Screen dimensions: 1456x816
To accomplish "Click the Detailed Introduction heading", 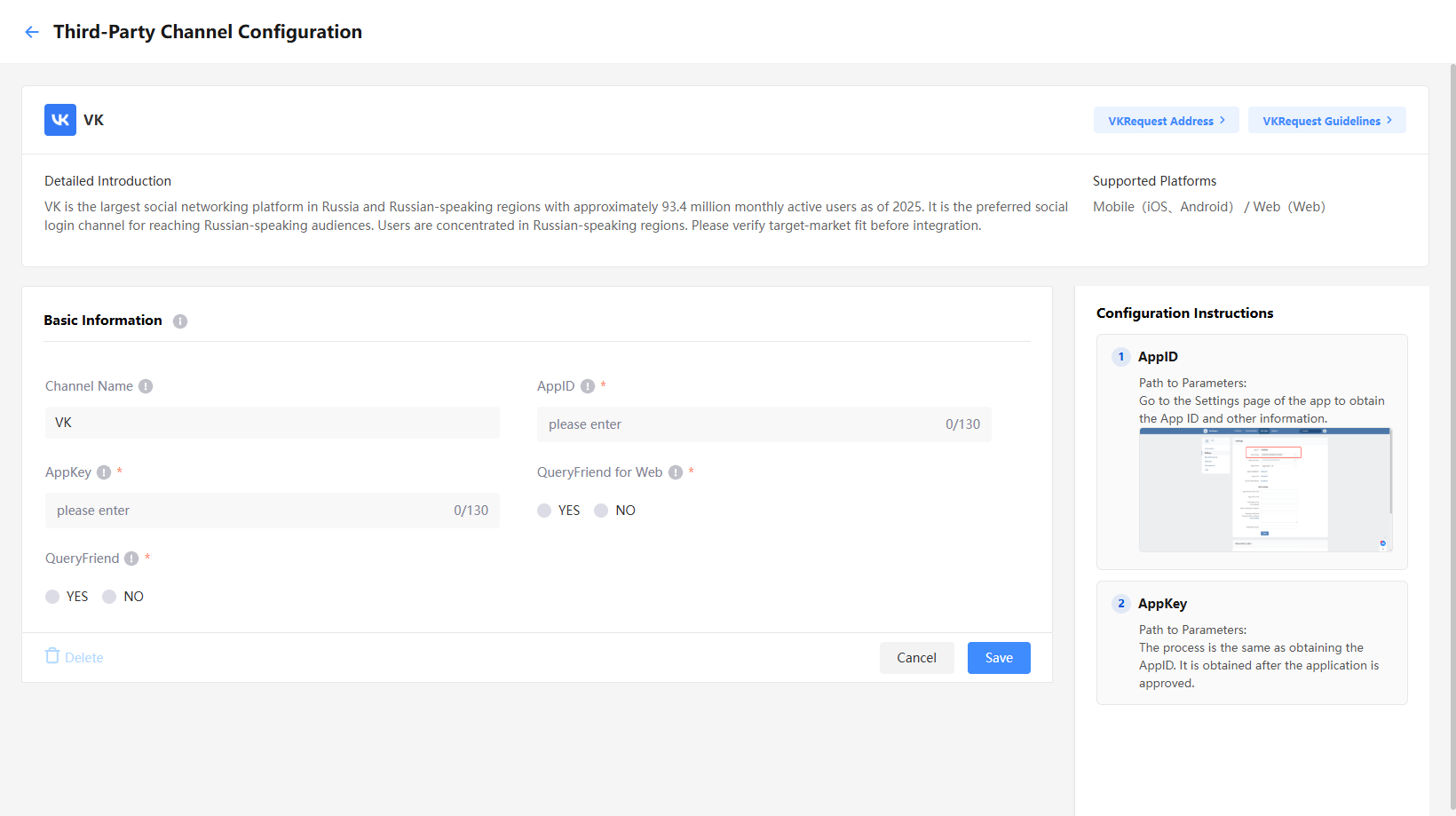I will click(108, 181).
